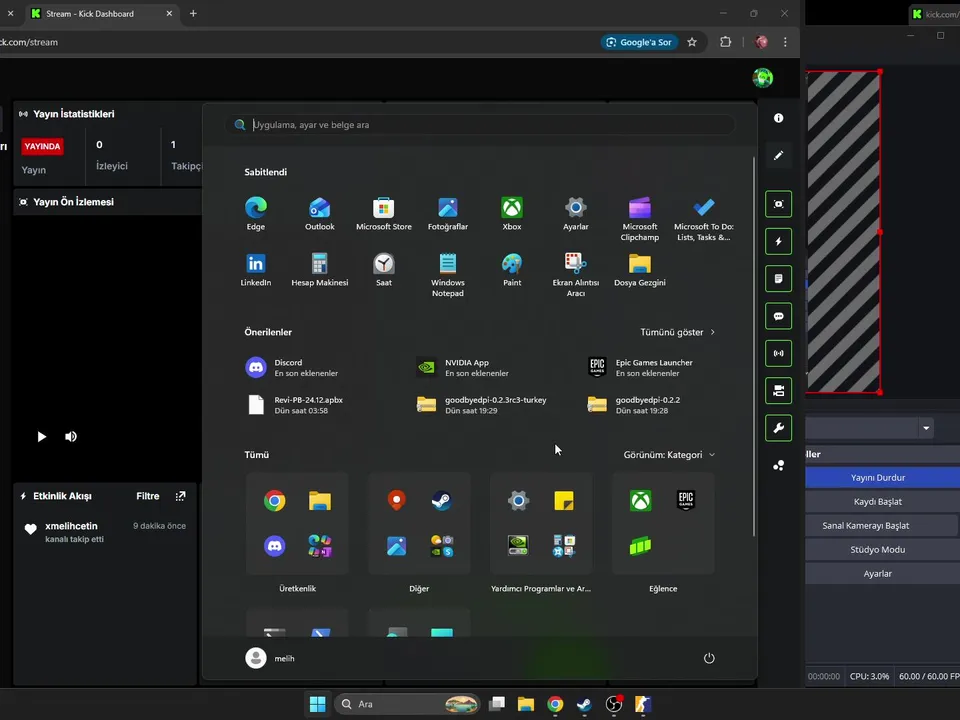The width and height of the screenshot is (960, 720).
Task: Open recommended Epic Games Launcher
Action: [640, 367]
